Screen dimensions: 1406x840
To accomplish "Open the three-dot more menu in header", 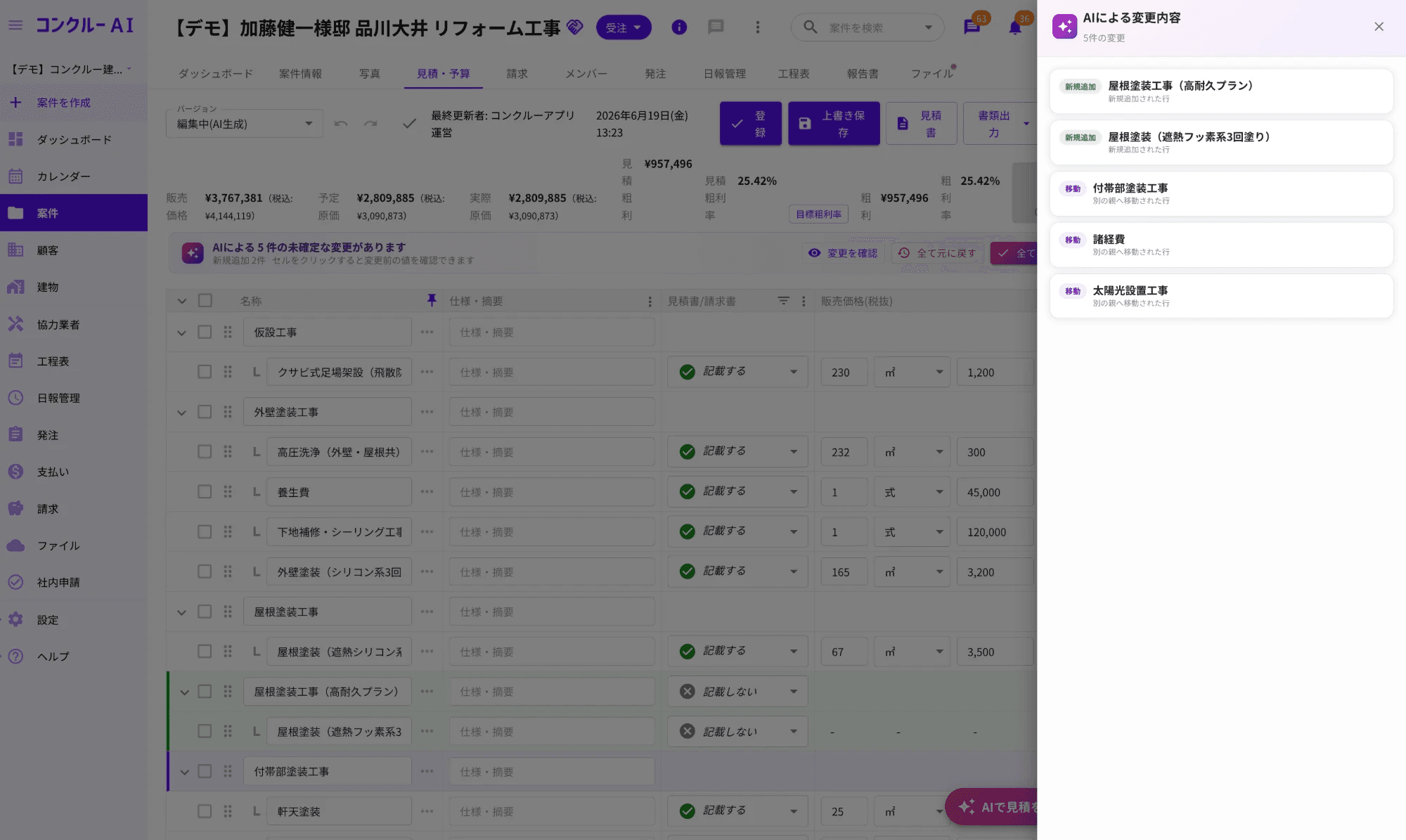I will pyautogui.click(x=757, y=27).
